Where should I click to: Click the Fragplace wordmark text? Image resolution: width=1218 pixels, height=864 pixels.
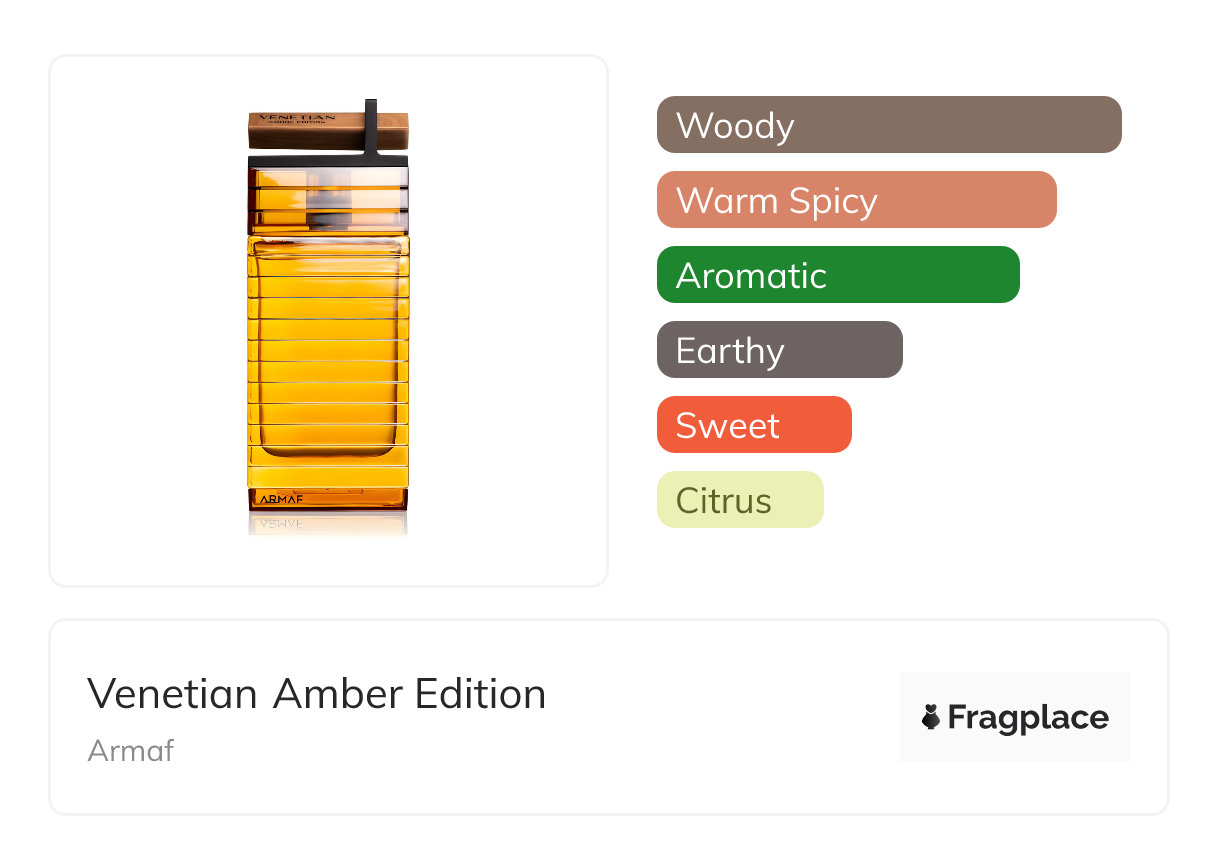(x=1028, y=718)
